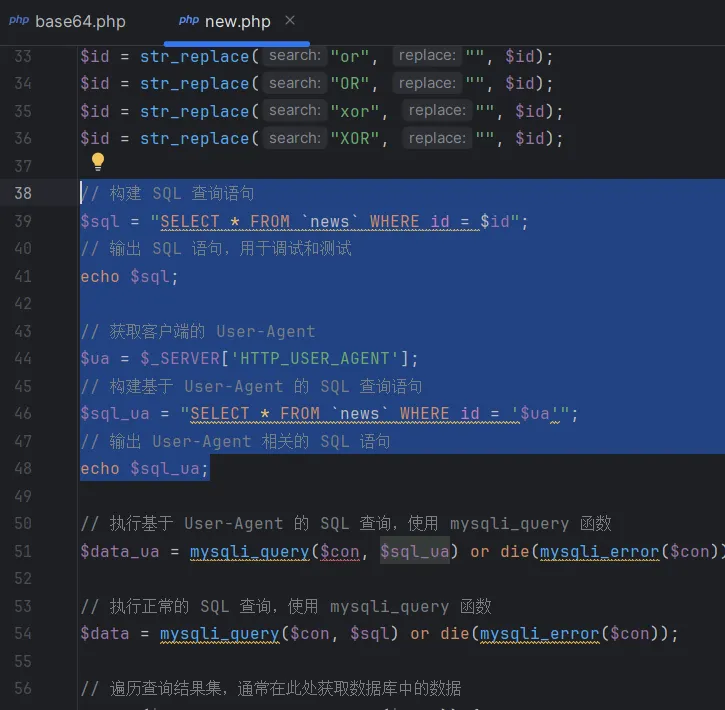
Task: Click line number 51 in the gutter
Action: coord(23,551)
